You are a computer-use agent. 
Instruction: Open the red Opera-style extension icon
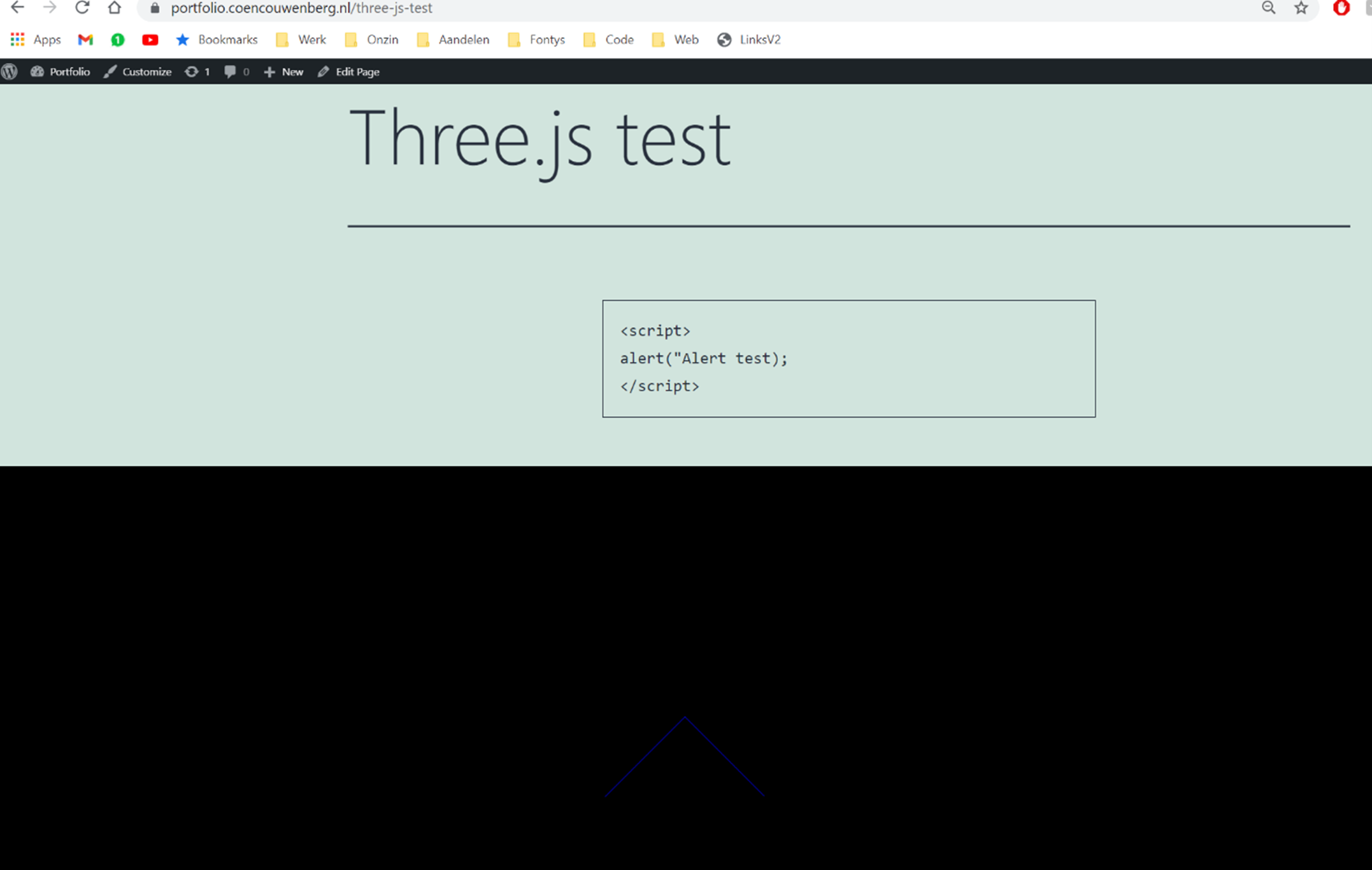pos(1341,8)
